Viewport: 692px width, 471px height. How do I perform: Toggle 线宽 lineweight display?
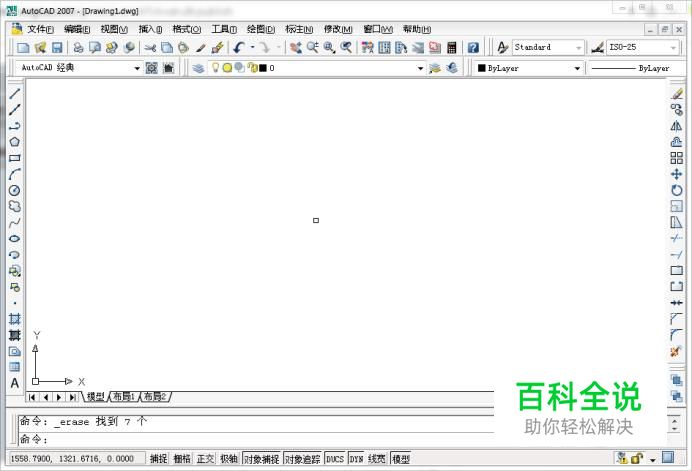click(377, 459)
